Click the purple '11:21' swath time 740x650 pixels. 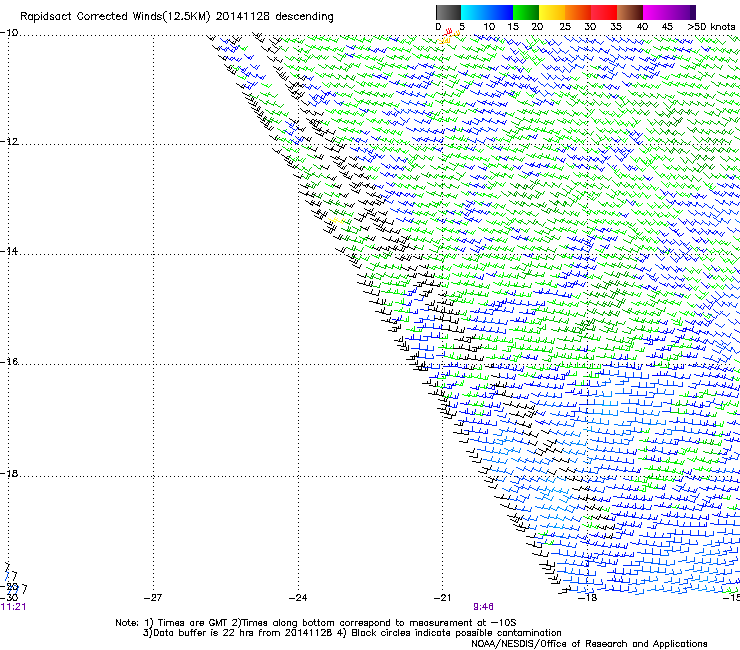tap(13, 607)
